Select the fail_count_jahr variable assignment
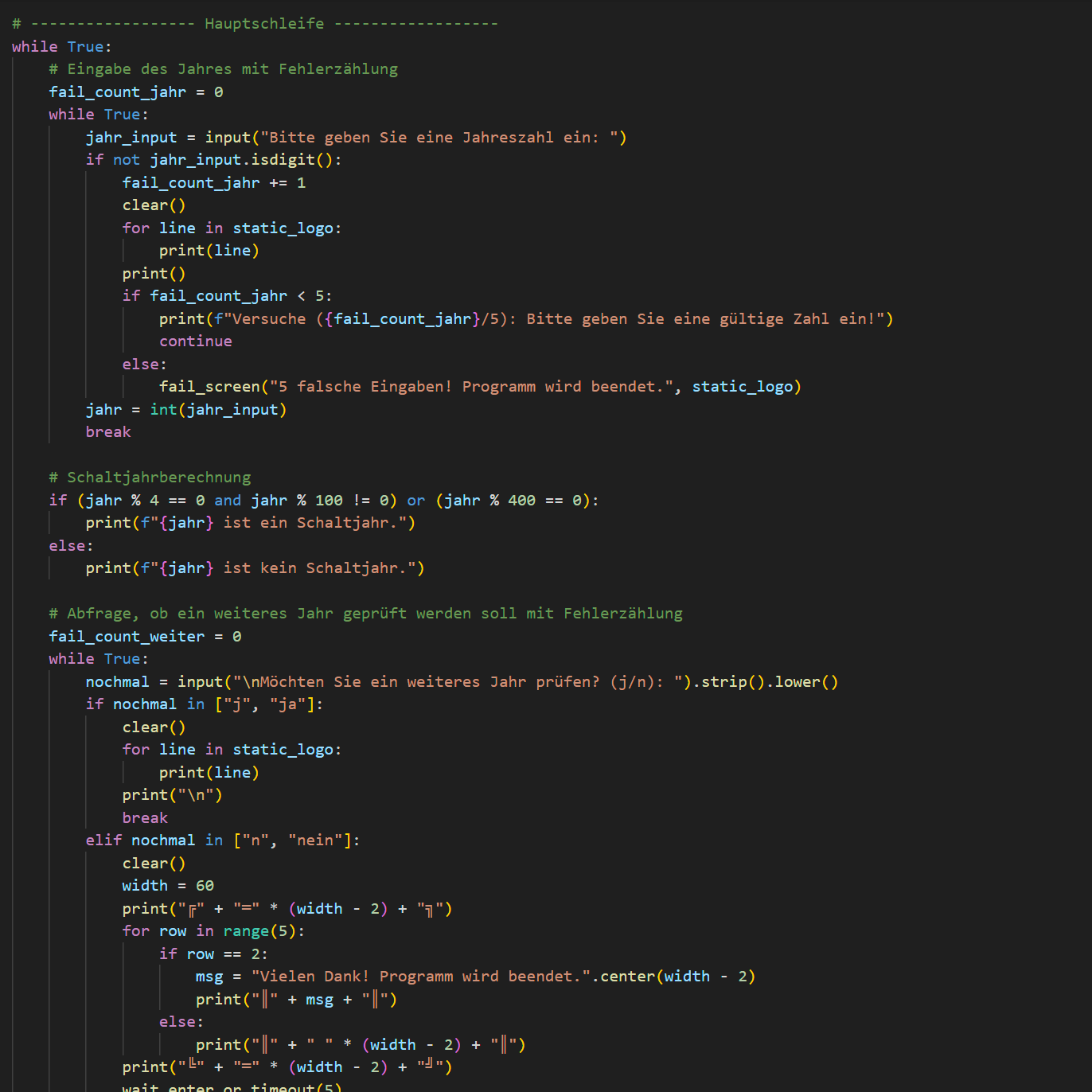Viewport: 1092px width, 1092px height. coord(117,92)
